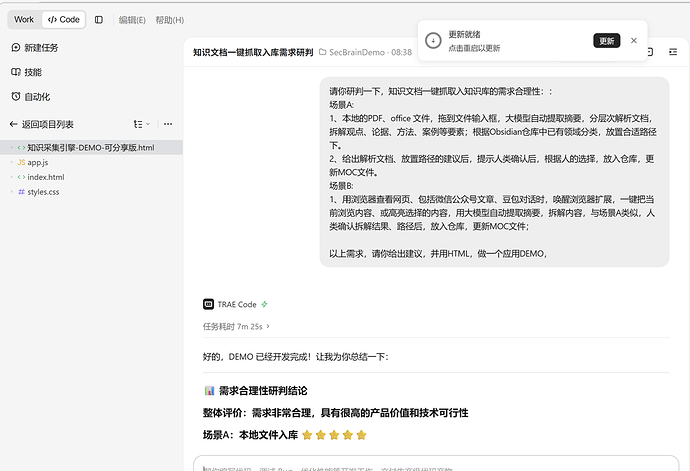This screenshot has width=690, height=471.
Task: Open index.html in file tree
Action: [x=46, y=177]
